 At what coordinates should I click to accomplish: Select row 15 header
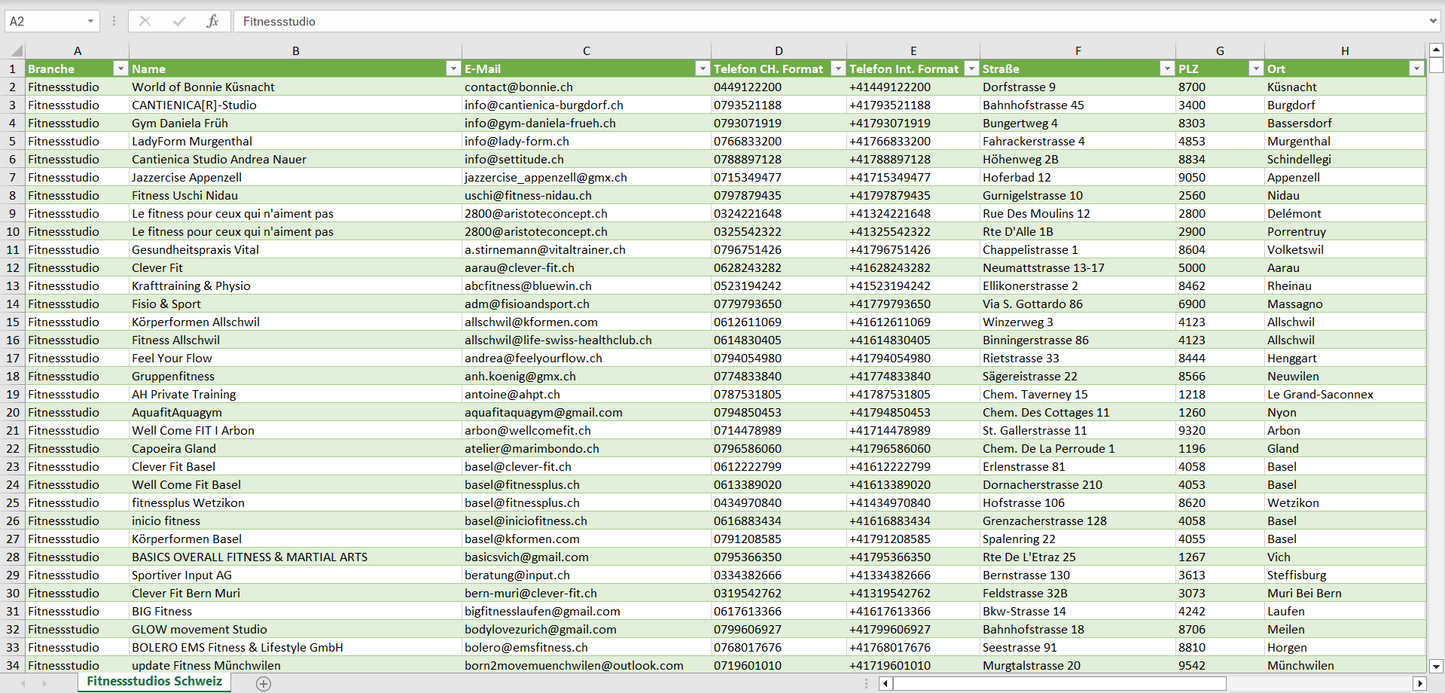(x=12, y=322)
